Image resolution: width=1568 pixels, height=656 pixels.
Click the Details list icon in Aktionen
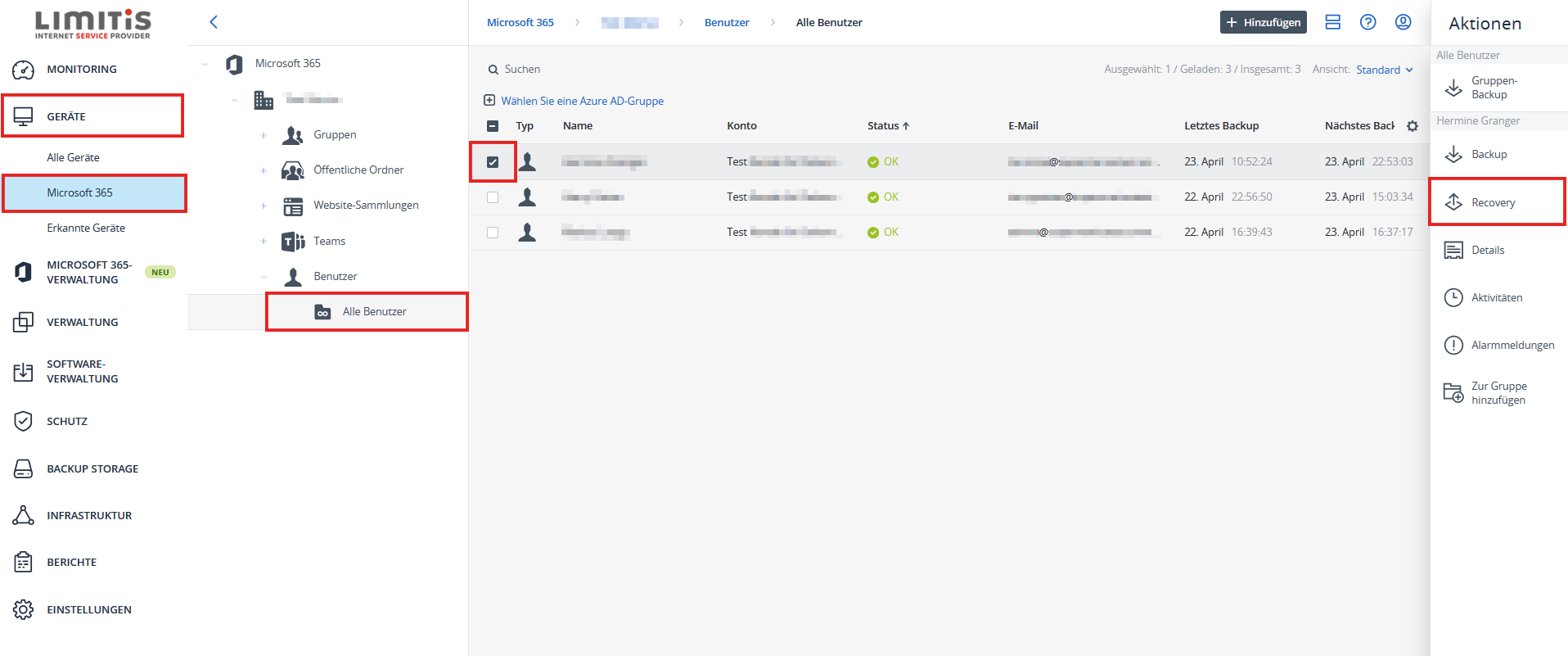click(x=1453, y=251)
